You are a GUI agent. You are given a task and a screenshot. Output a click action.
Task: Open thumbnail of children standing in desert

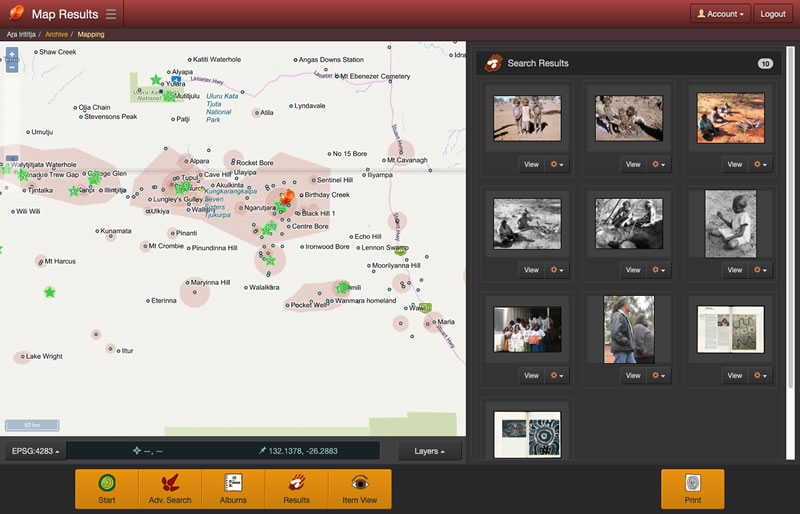click(527, 118)
